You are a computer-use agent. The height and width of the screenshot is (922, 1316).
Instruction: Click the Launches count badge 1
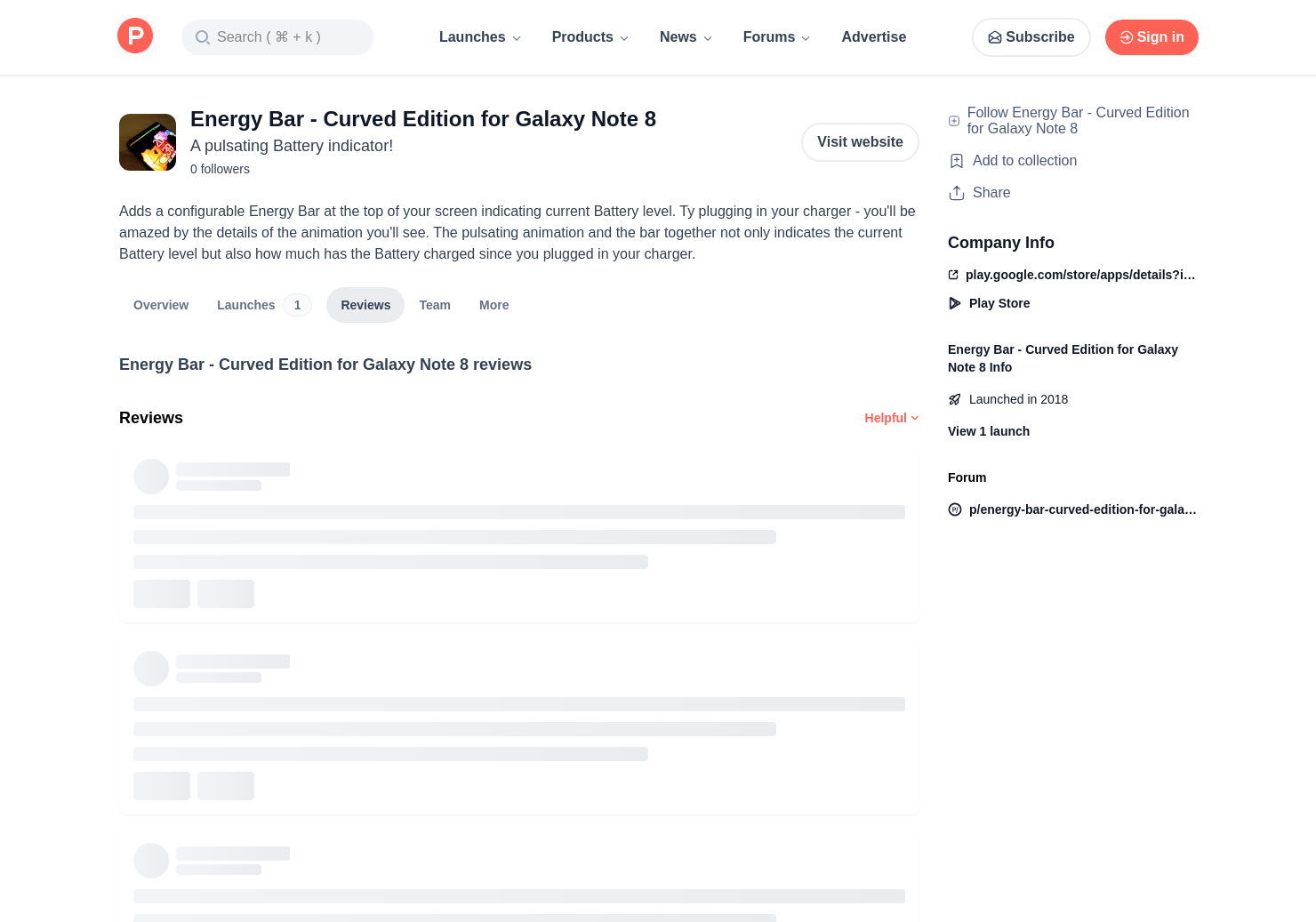[x=297, y=305]
